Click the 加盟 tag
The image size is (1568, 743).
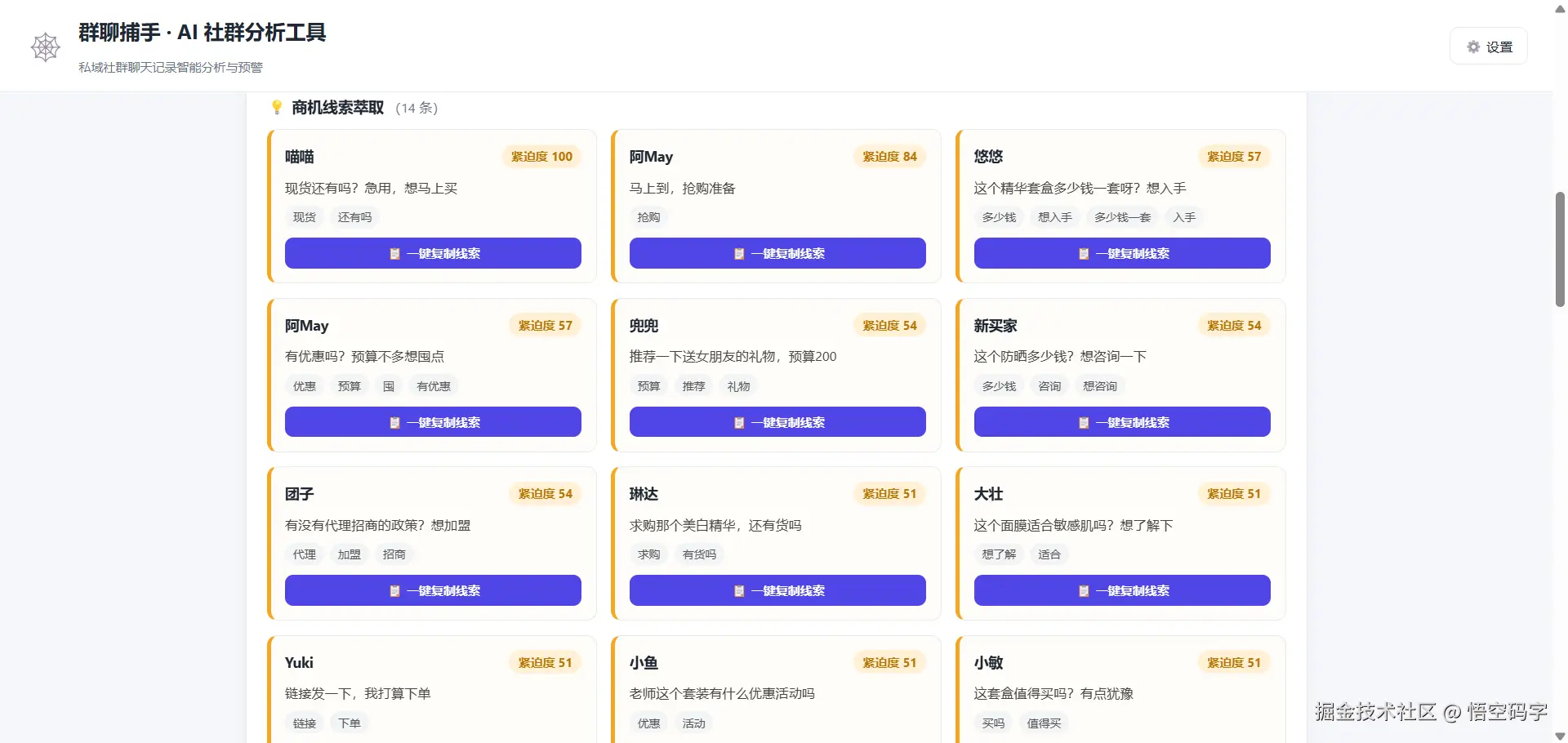[x=350, y=554]
